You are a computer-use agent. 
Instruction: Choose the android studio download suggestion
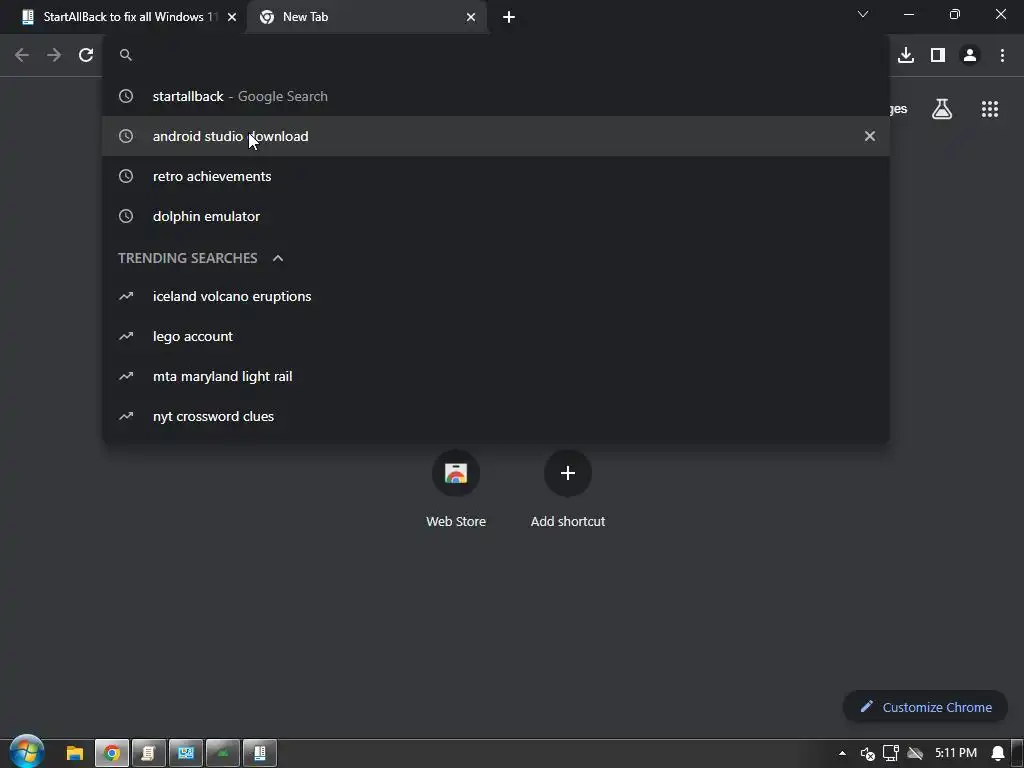click(496, 136)
